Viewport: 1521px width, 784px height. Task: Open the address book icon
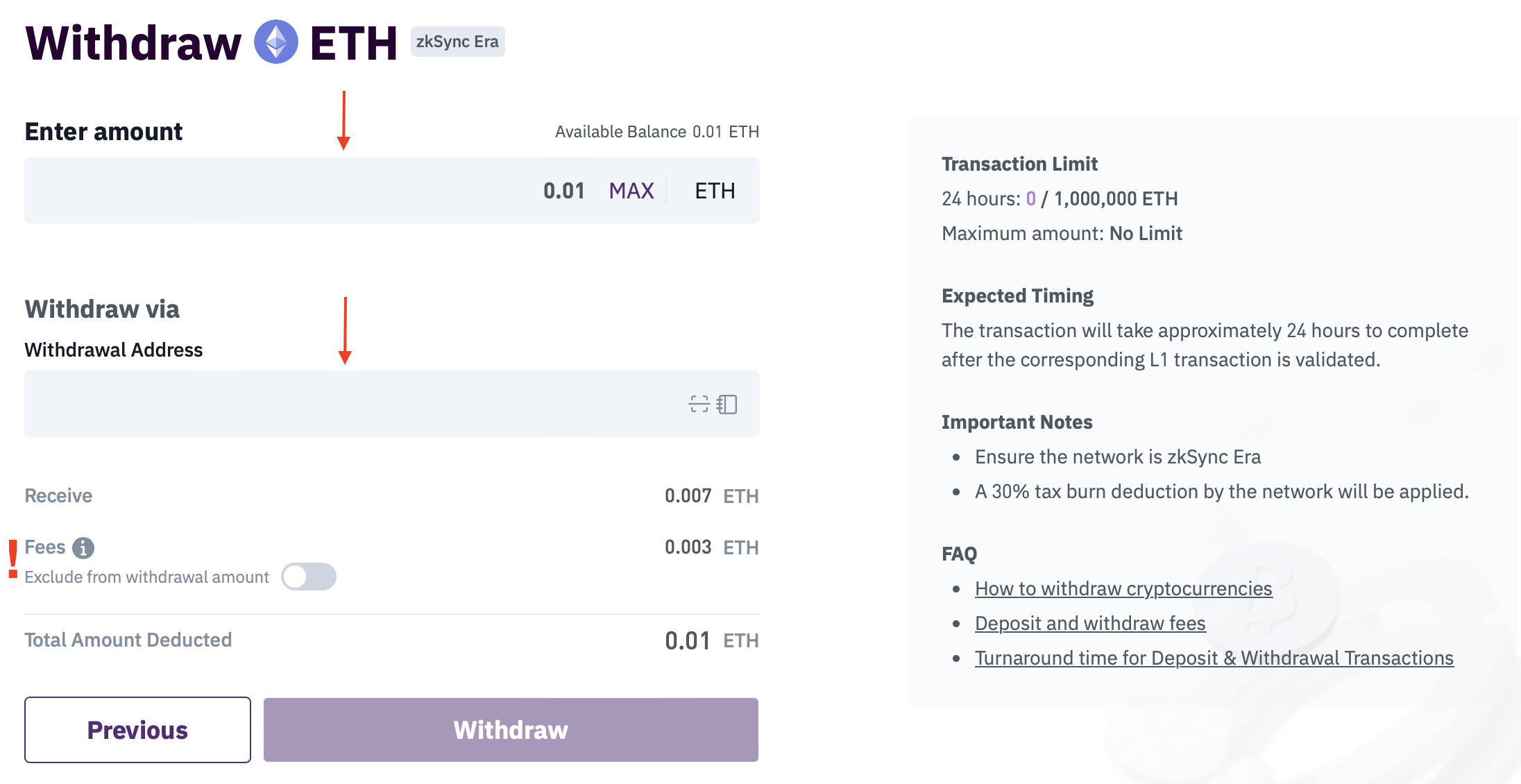pos(726,404)
